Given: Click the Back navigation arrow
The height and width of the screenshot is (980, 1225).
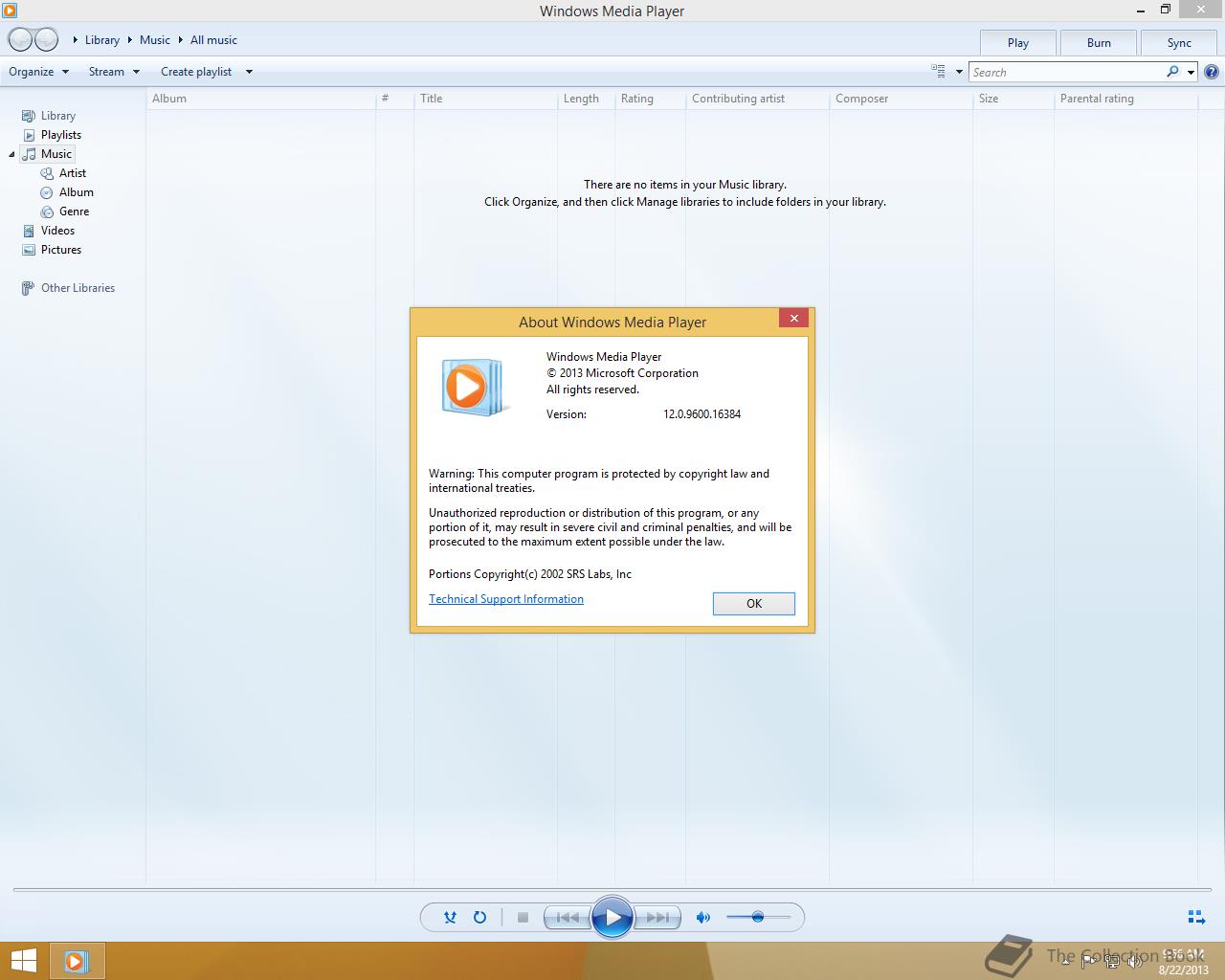Looking at the screenshot, I should 20,40.
